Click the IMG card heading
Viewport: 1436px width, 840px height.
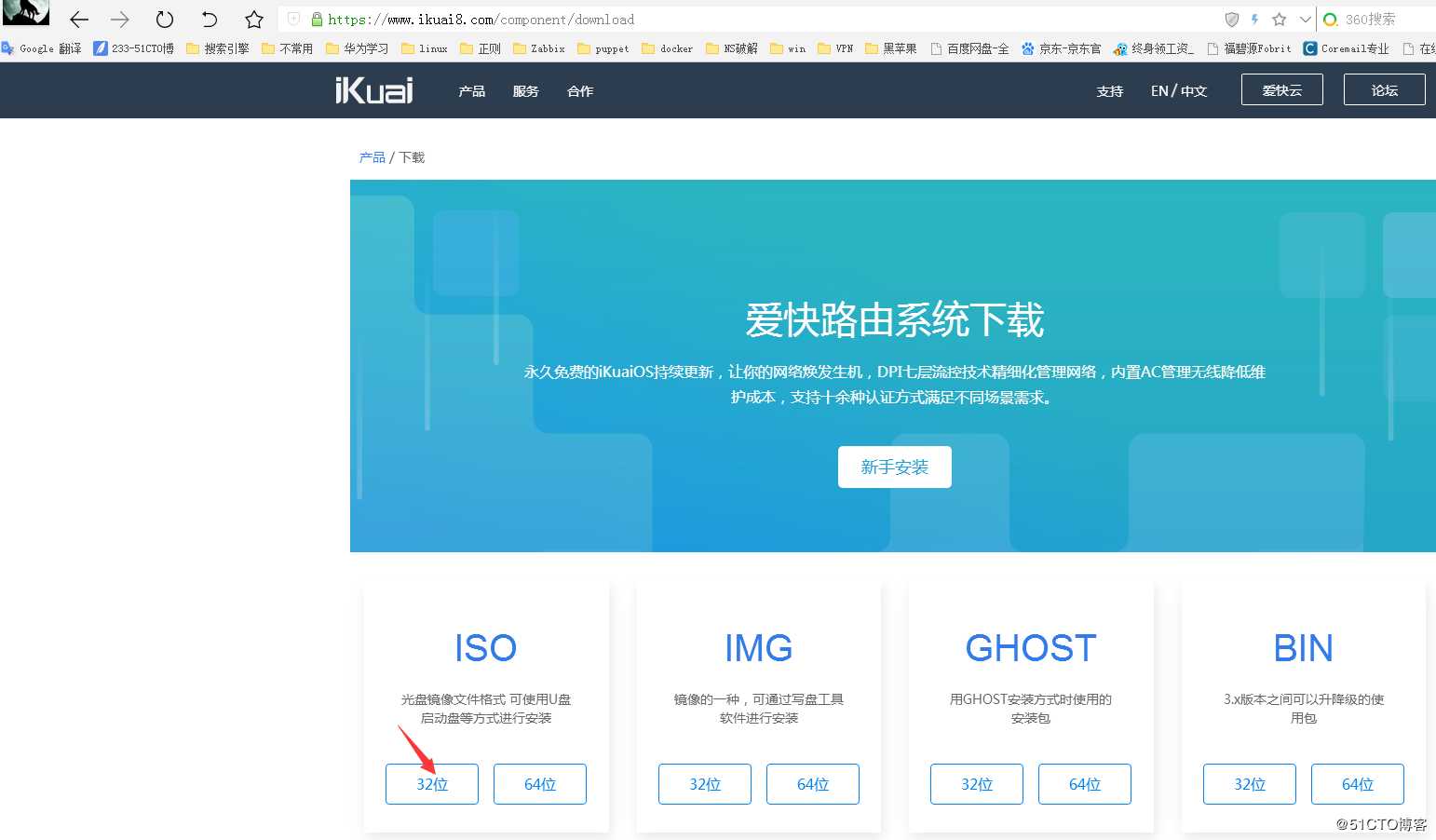759,648
